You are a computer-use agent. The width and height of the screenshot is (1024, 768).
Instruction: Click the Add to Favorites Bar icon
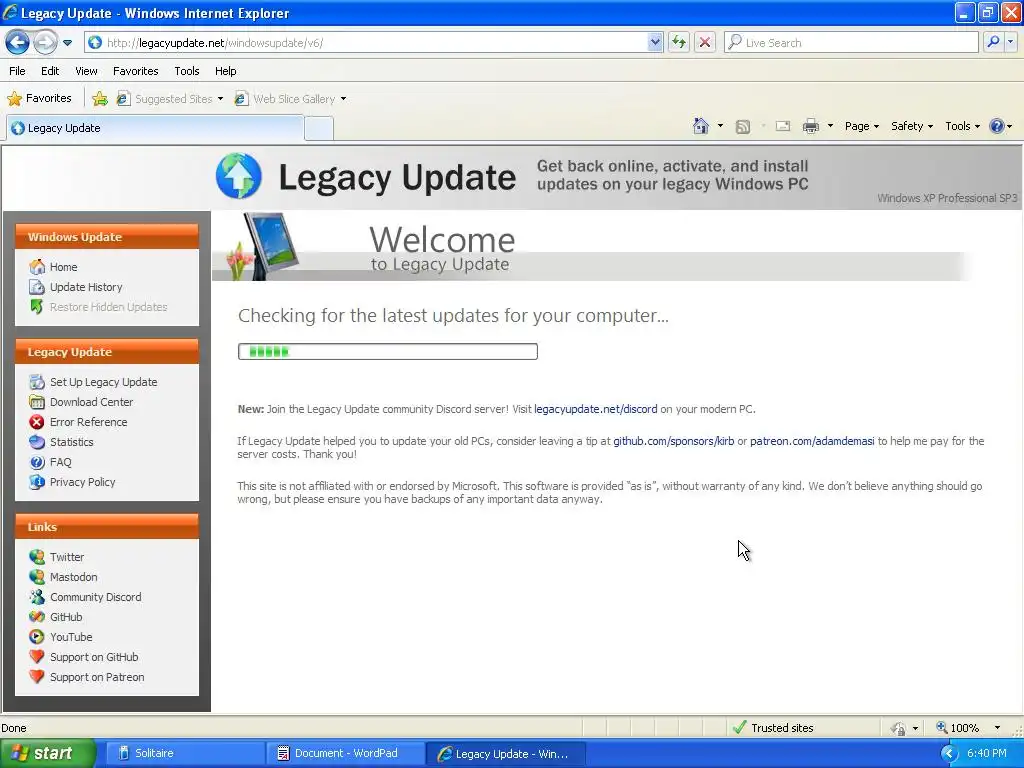(x=100, y=99)
